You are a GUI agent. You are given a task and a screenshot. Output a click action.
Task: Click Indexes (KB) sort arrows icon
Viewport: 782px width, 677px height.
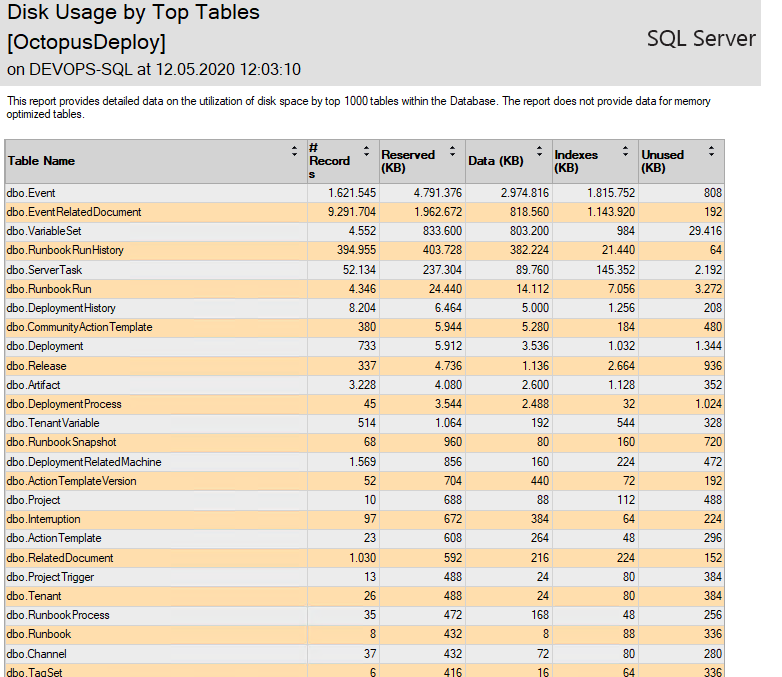click(625, 151)
